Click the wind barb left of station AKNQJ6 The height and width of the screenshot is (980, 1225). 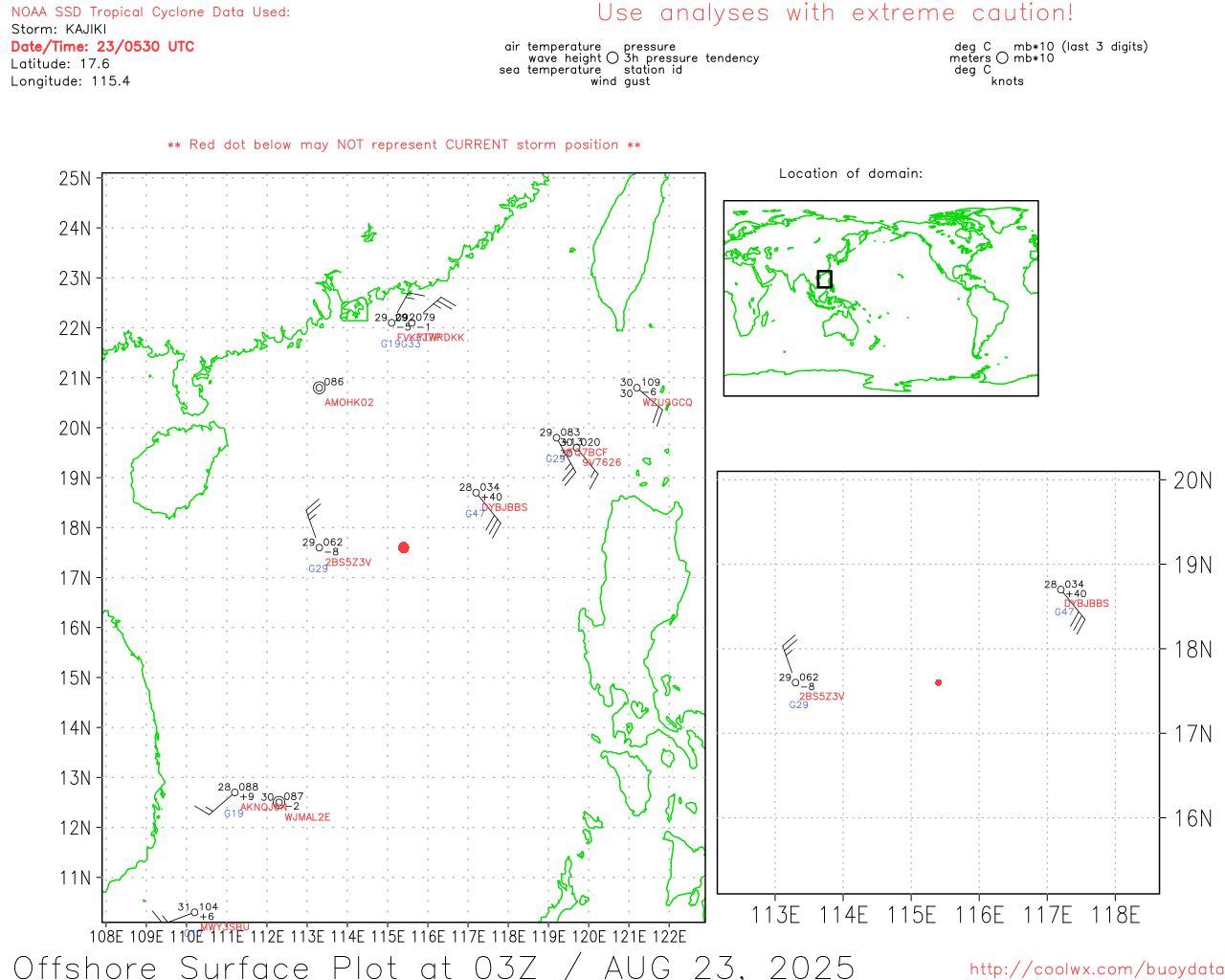coord(214,804)
